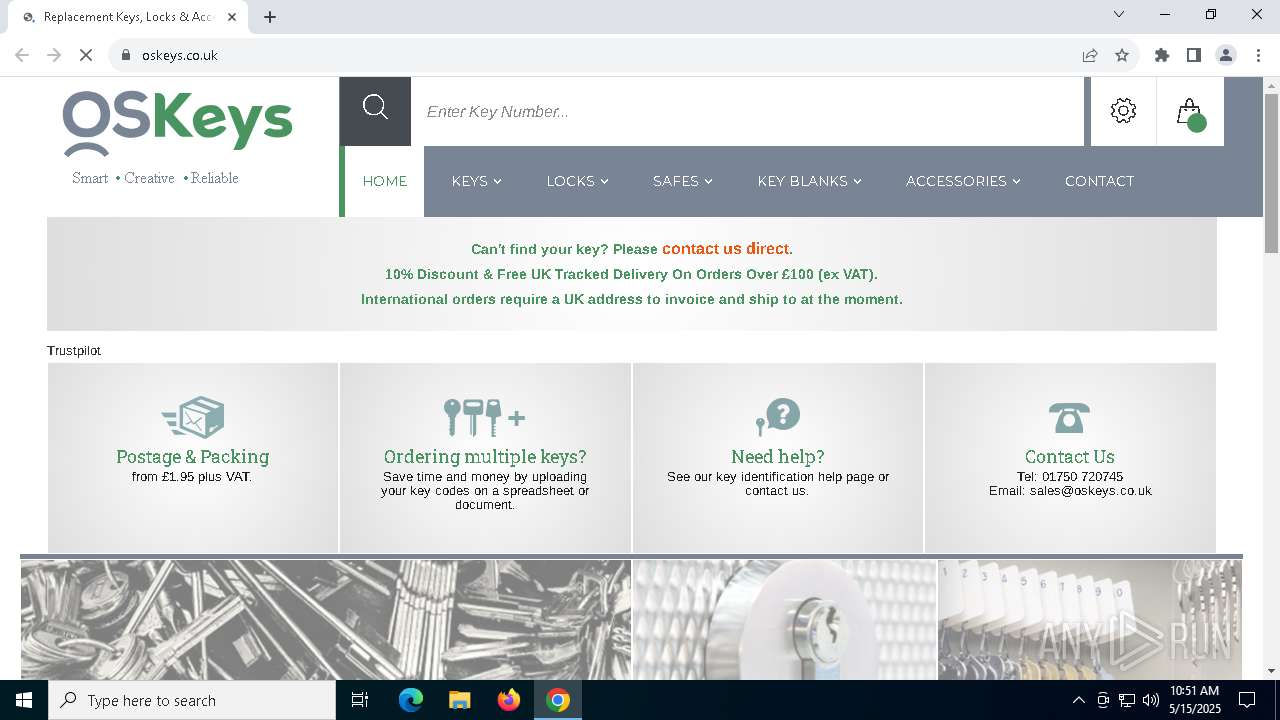This screenshot has width=1280, height=720.
Task: Open the taskbar clock showing 10:51 AM
Action: pos(1194,700)
